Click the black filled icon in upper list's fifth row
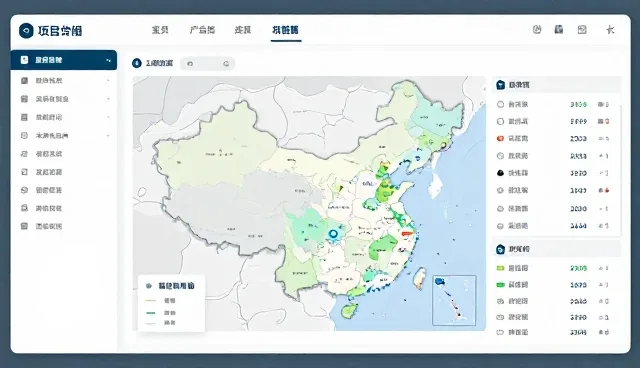The height and width of the screenshot is (368, 640). point(500,173)
